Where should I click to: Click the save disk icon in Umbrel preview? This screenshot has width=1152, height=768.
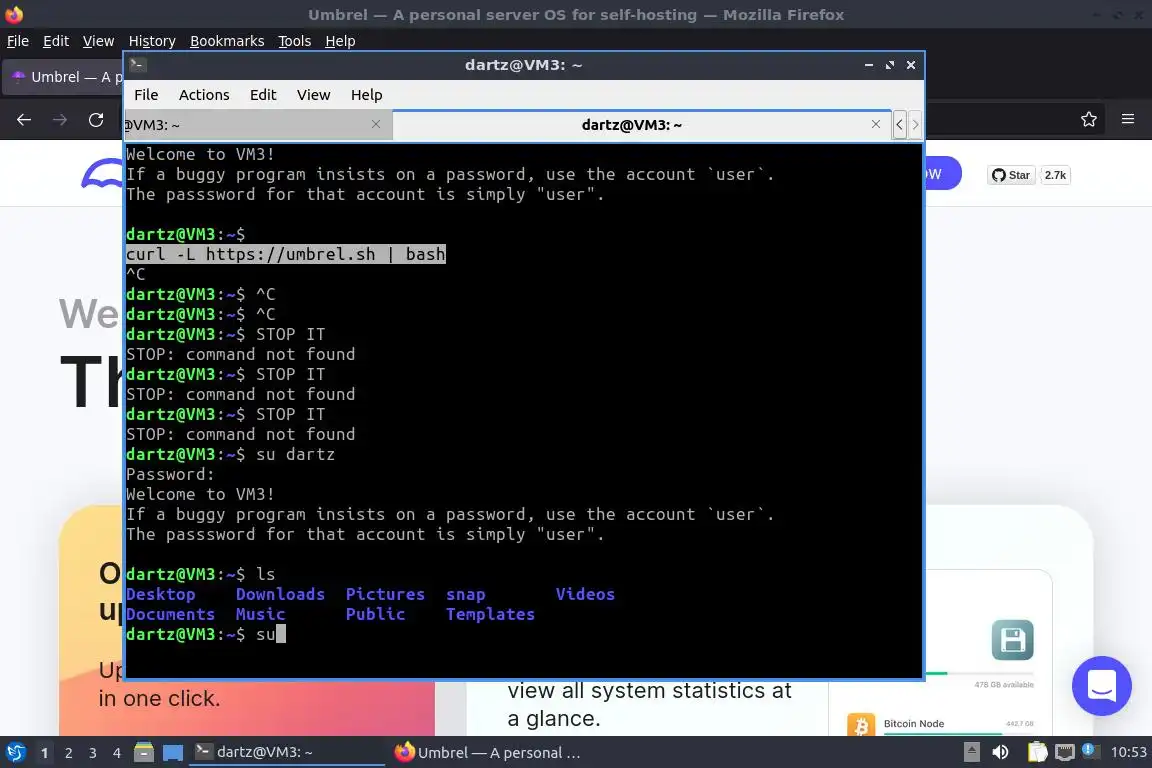(x=1012, y=639)
